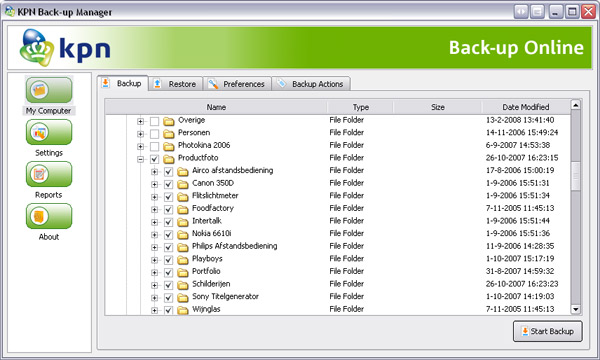Sort by the Type column header
The width and height of the screenshot is (600, 360).
pyautogui.click(x=360, y=107)
